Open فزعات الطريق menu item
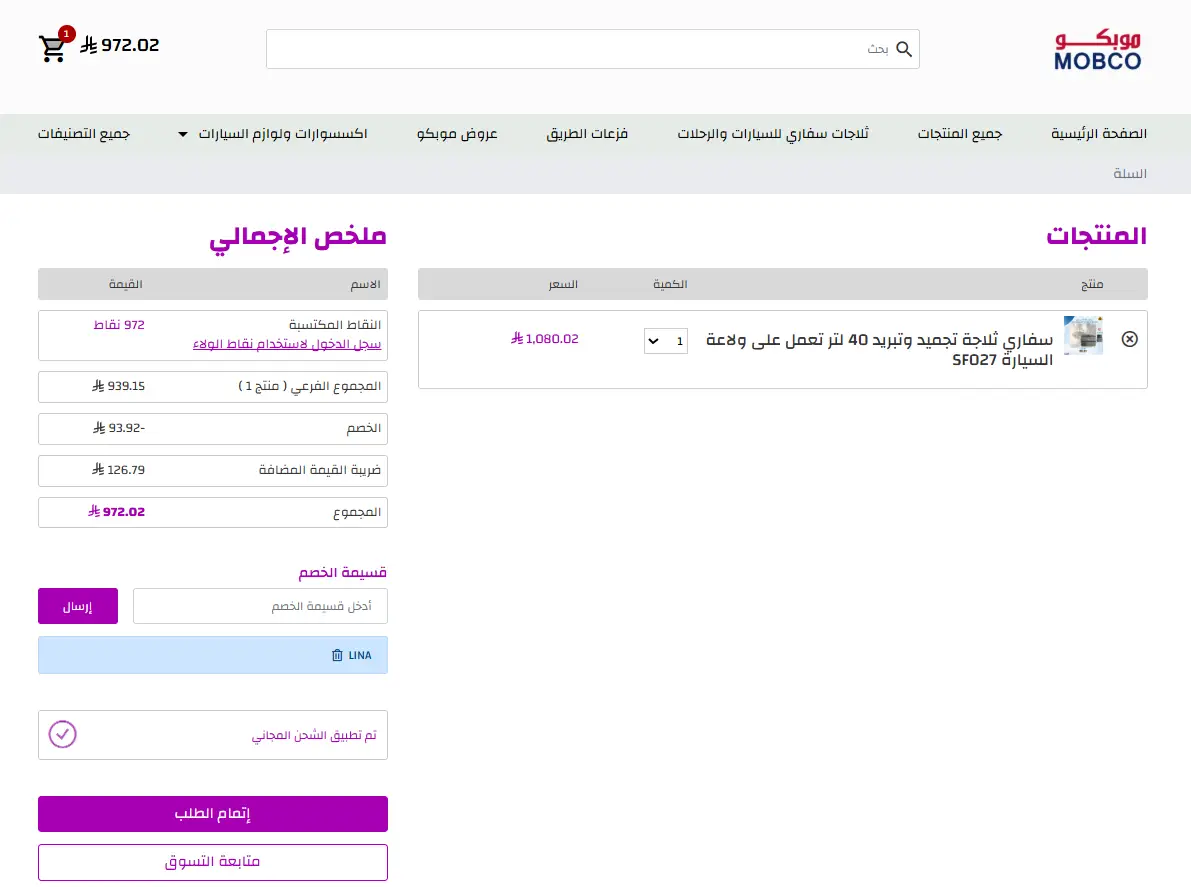 click(586, 134)
